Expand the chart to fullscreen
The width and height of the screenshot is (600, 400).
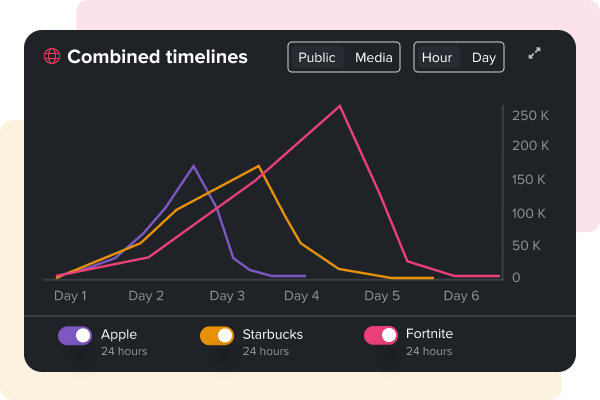point(535,54)
